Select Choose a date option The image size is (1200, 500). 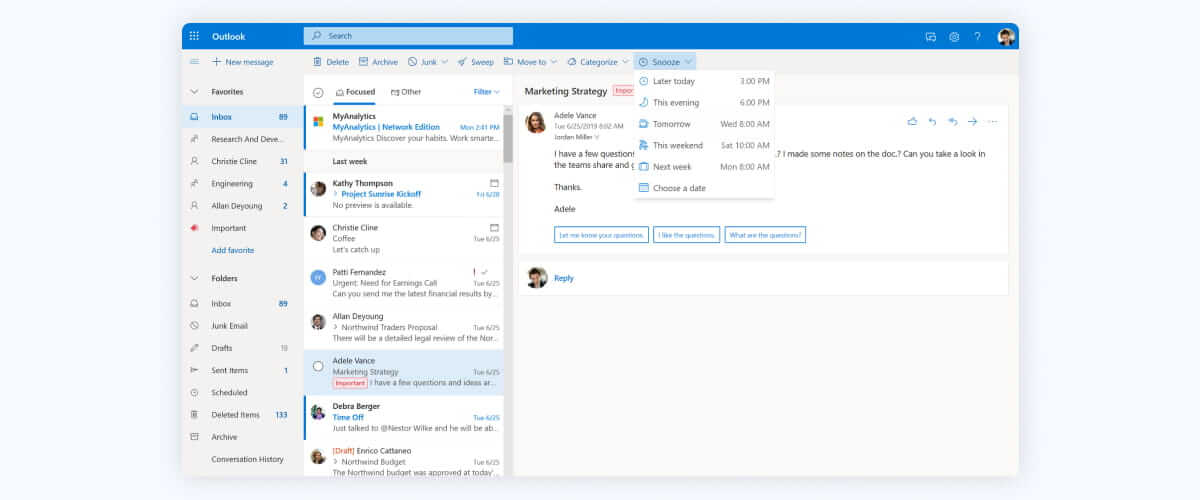point(704,188)
